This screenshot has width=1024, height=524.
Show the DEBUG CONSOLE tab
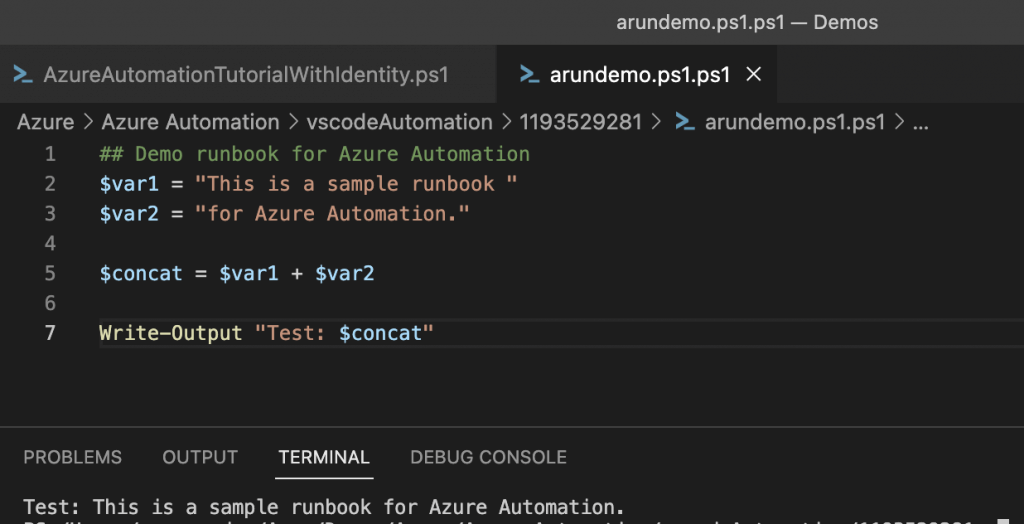(x=488, y=457)
